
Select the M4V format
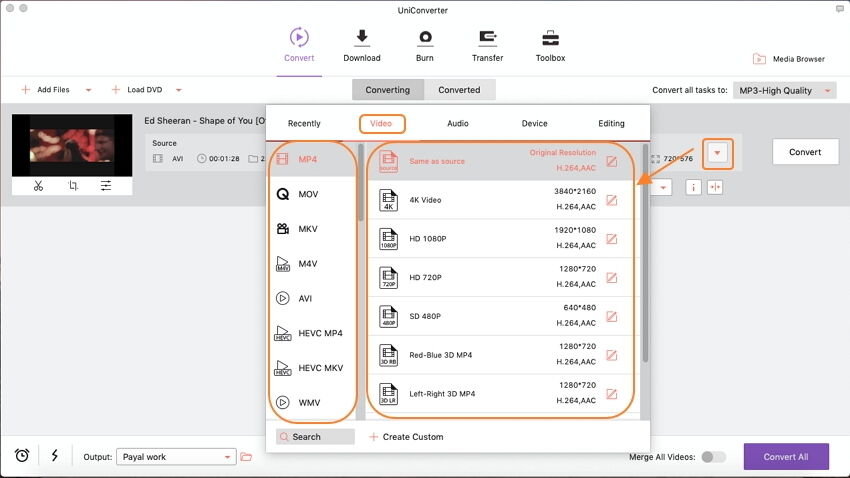click(x=312, y=263)
